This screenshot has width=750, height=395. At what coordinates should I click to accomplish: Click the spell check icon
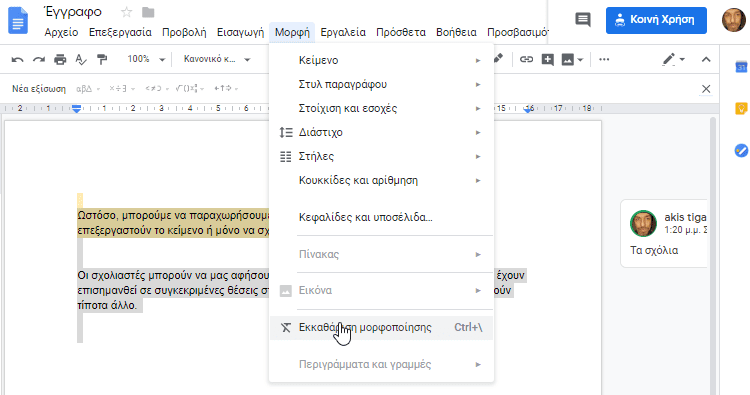click(x=81, y=60)
